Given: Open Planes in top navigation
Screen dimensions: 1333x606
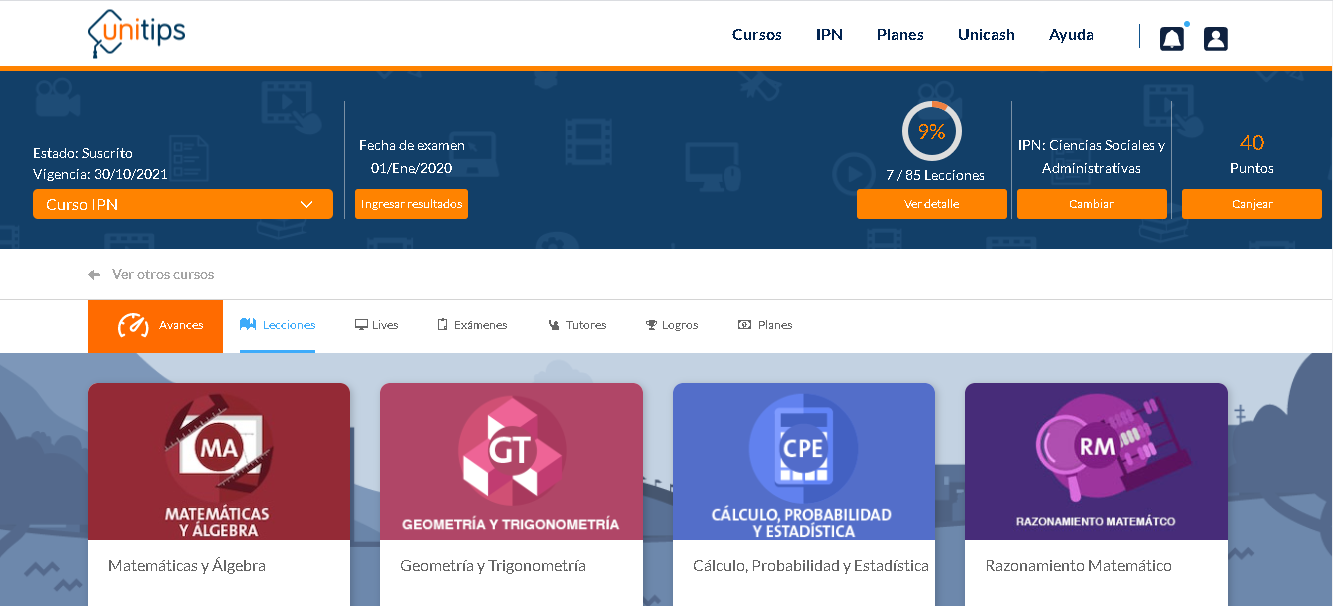Looking at the screenshot, I should point(900,35).
